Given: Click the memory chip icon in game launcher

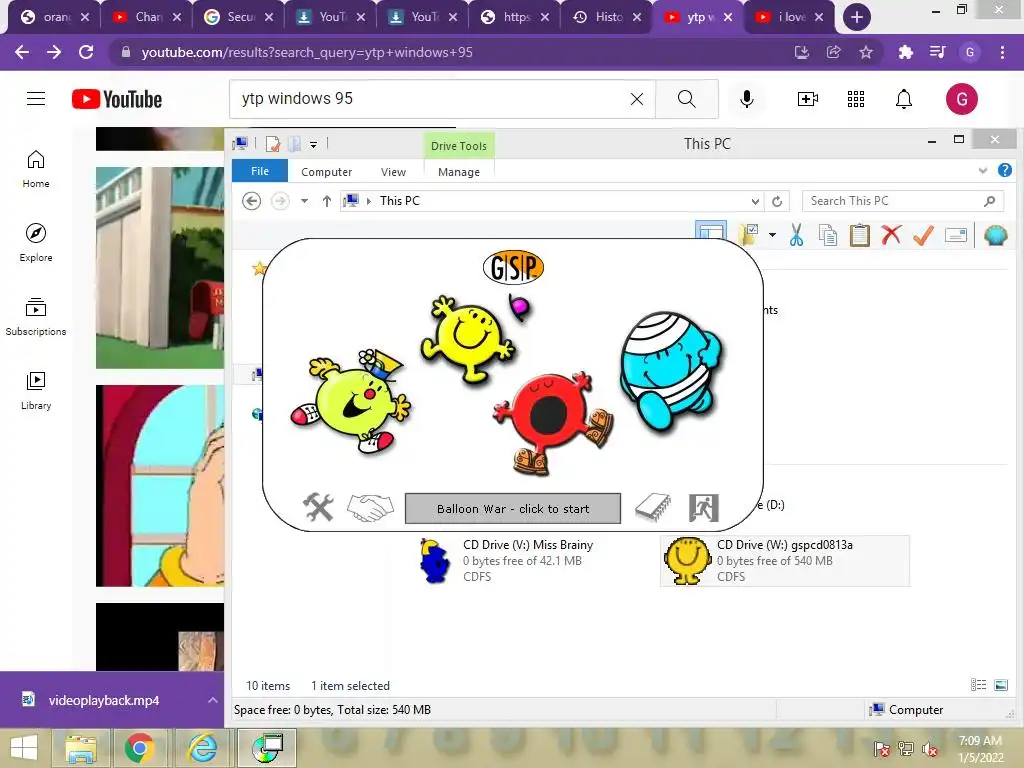Looking at the screenshot, I should click(x=652, y=507).
